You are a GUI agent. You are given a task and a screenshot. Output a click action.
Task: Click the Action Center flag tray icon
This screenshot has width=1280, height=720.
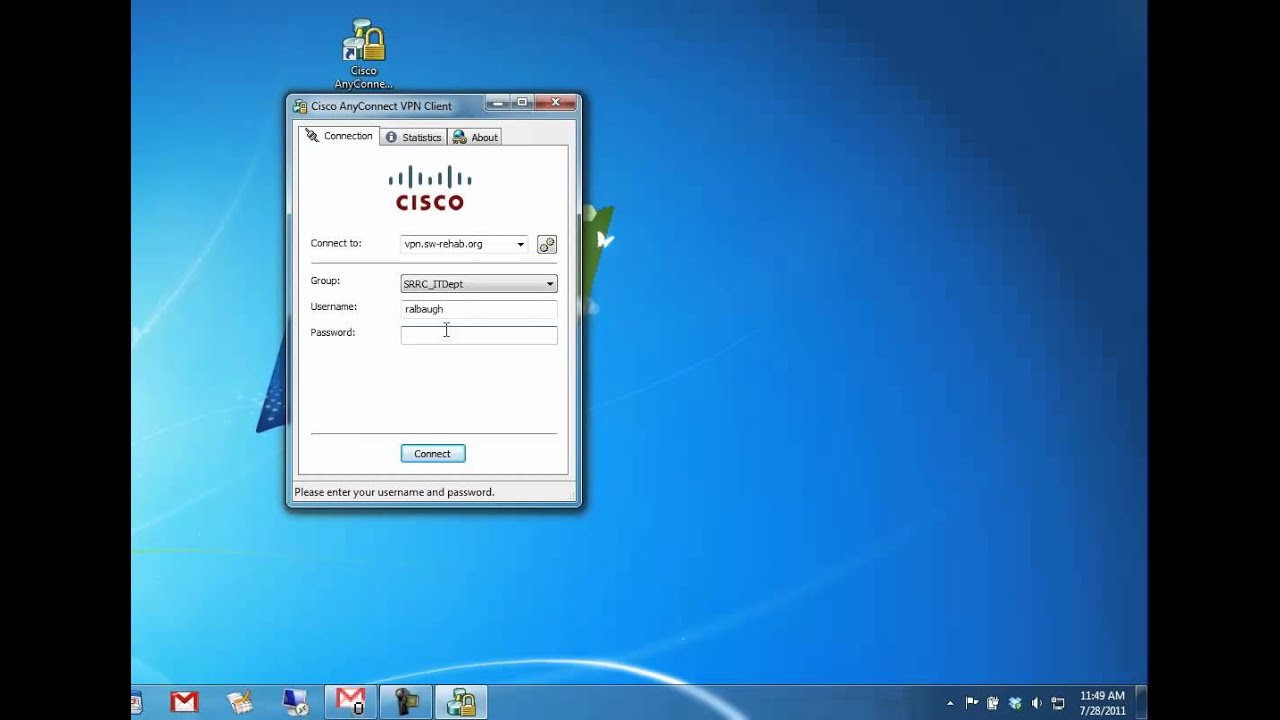[972, 703]
